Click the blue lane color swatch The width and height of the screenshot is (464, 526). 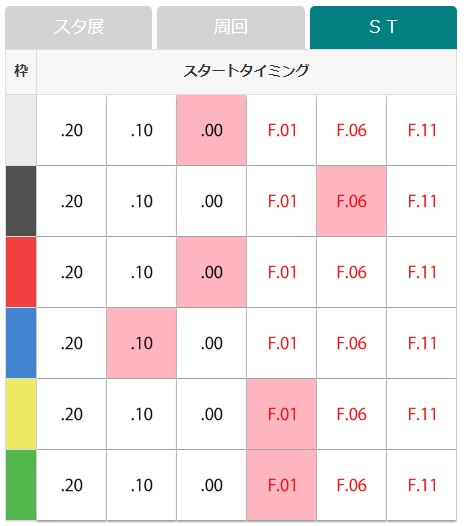click(21, 343)
